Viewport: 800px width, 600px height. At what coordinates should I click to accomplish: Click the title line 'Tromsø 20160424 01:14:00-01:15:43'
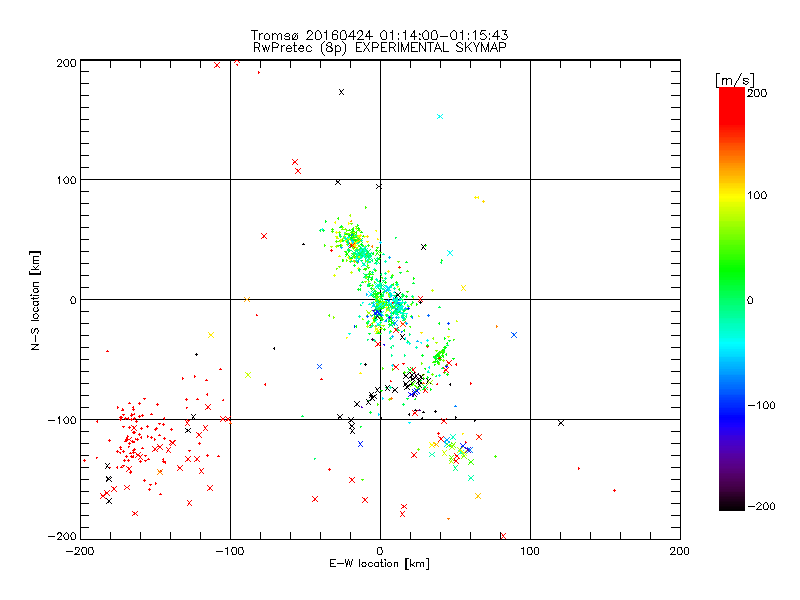coord(379,35)
